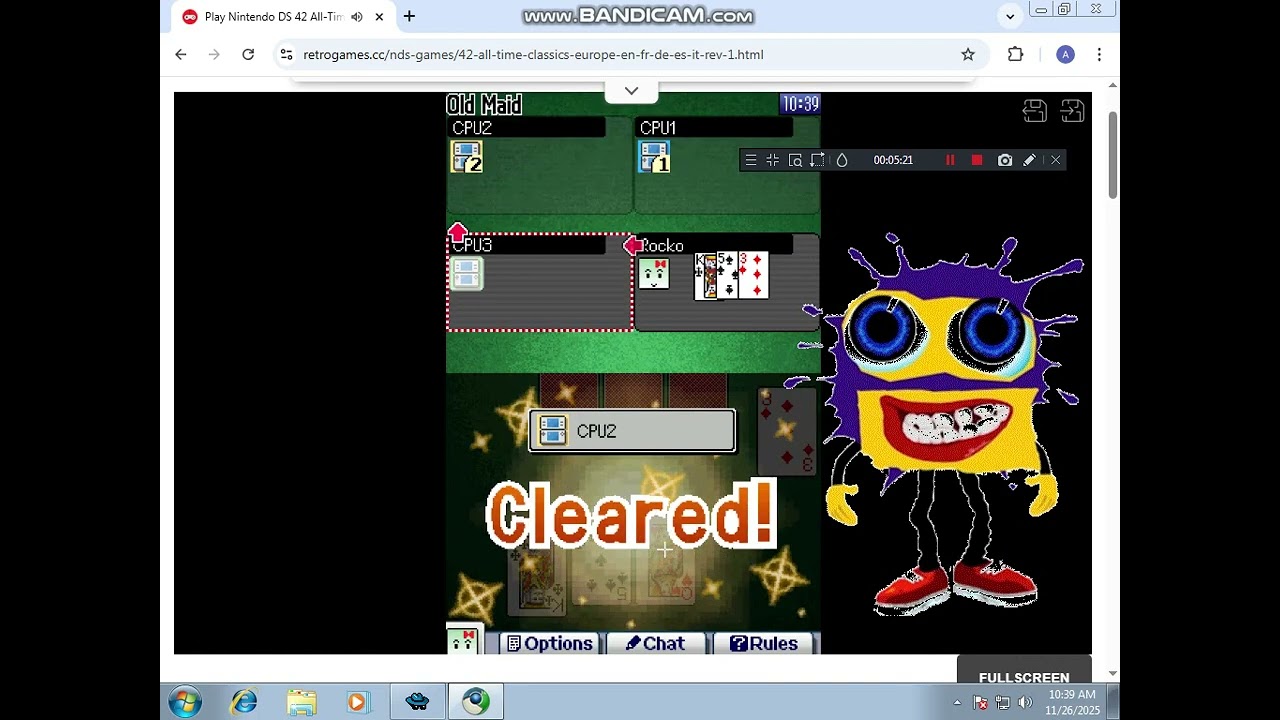Viewport: 1280px width, 720px height.
Task: Activate the Bandicam pencil drawing tool
Action: (x=1029, y=160)
